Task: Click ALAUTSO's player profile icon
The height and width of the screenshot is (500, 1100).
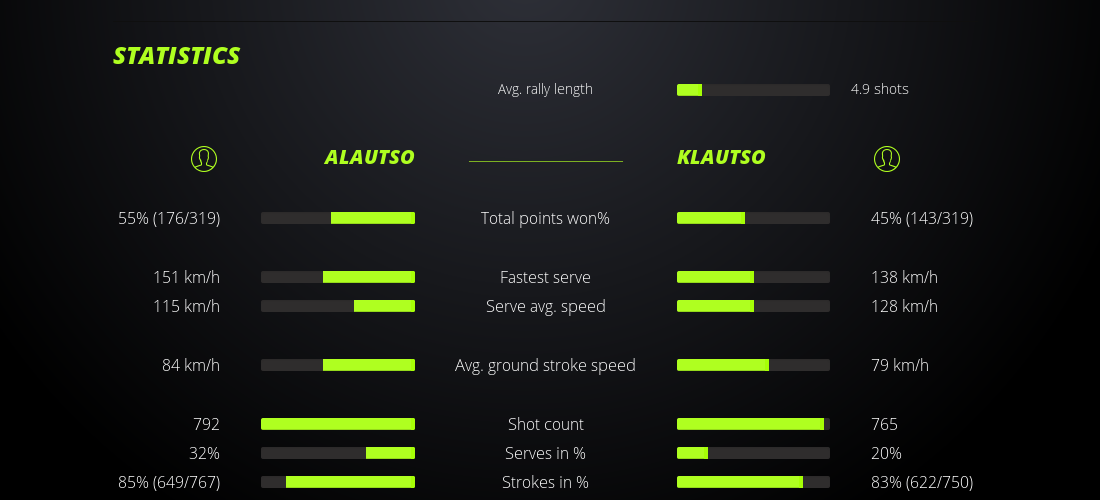Action: point(203,158)
